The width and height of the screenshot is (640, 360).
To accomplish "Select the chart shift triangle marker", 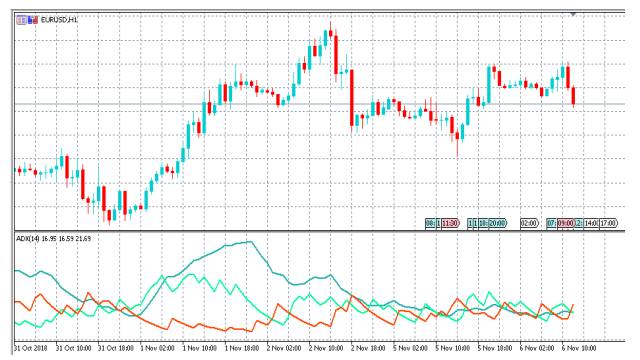I will tap(573, 14).
